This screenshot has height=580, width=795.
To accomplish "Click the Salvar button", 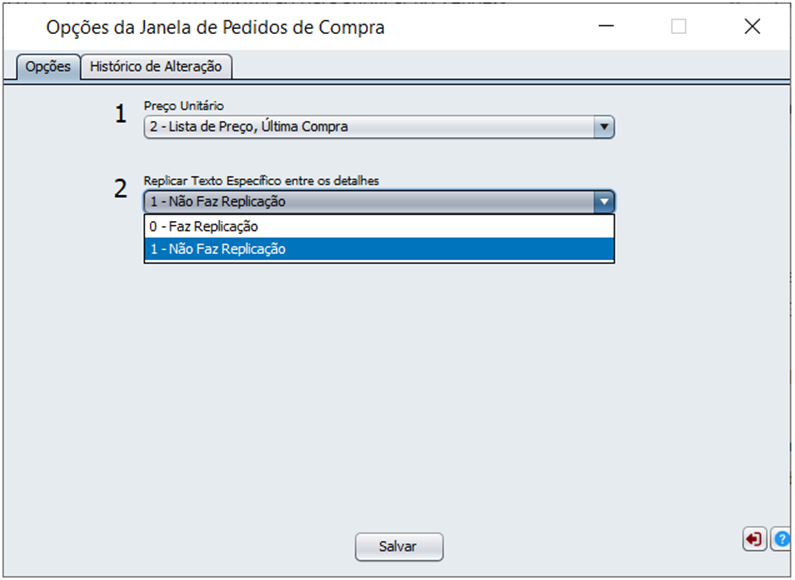I will [399, 547].
